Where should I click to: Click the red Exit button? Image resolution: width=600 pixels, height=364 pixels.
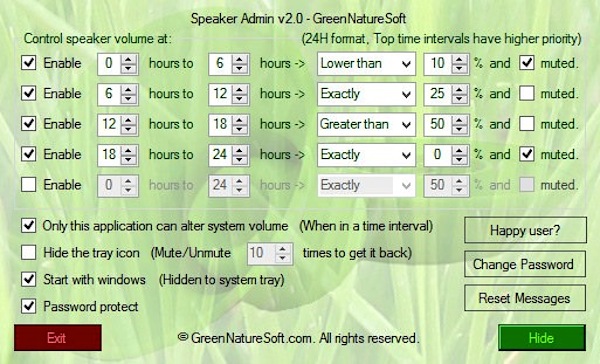coord(58,338)
